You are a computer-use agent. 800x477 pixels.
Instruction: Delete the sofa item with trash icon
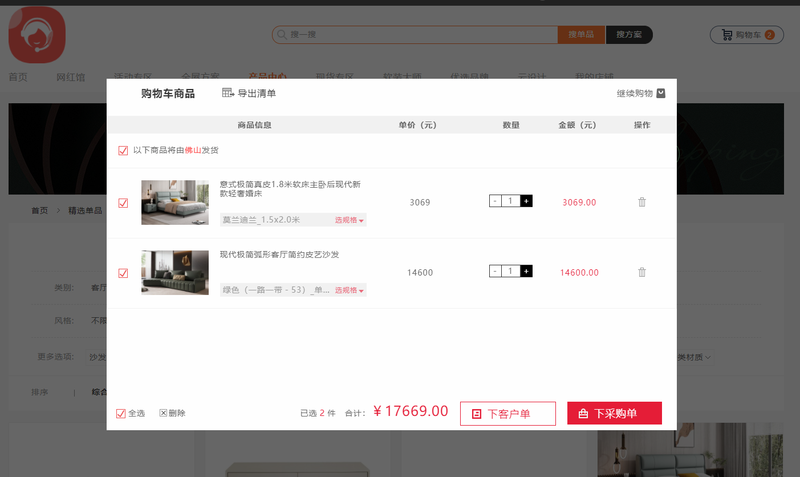(642, 272)
